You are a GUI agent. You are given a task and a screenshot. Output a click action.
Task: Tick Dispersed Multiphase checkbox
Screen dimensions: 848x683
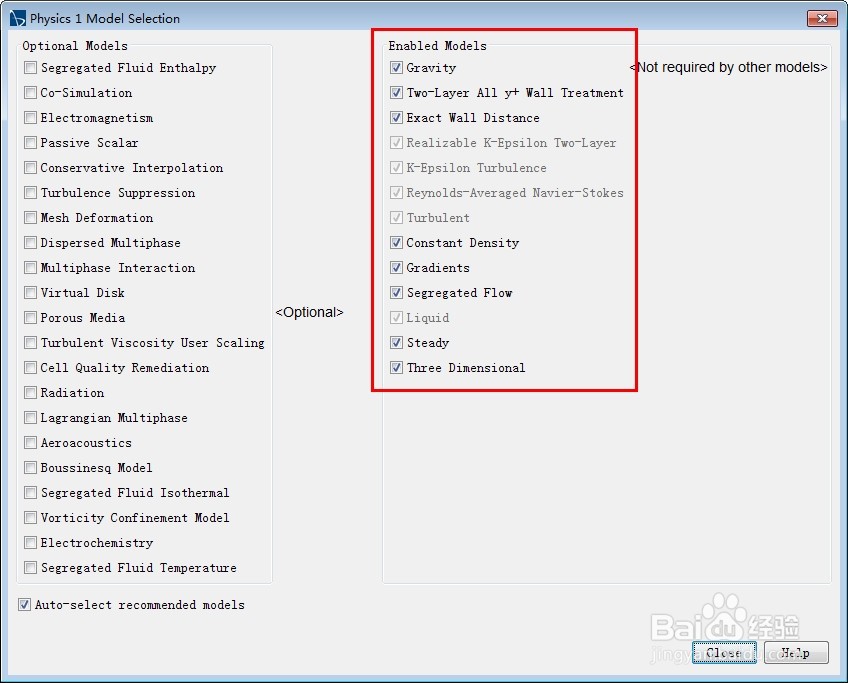tap(31, 242)
